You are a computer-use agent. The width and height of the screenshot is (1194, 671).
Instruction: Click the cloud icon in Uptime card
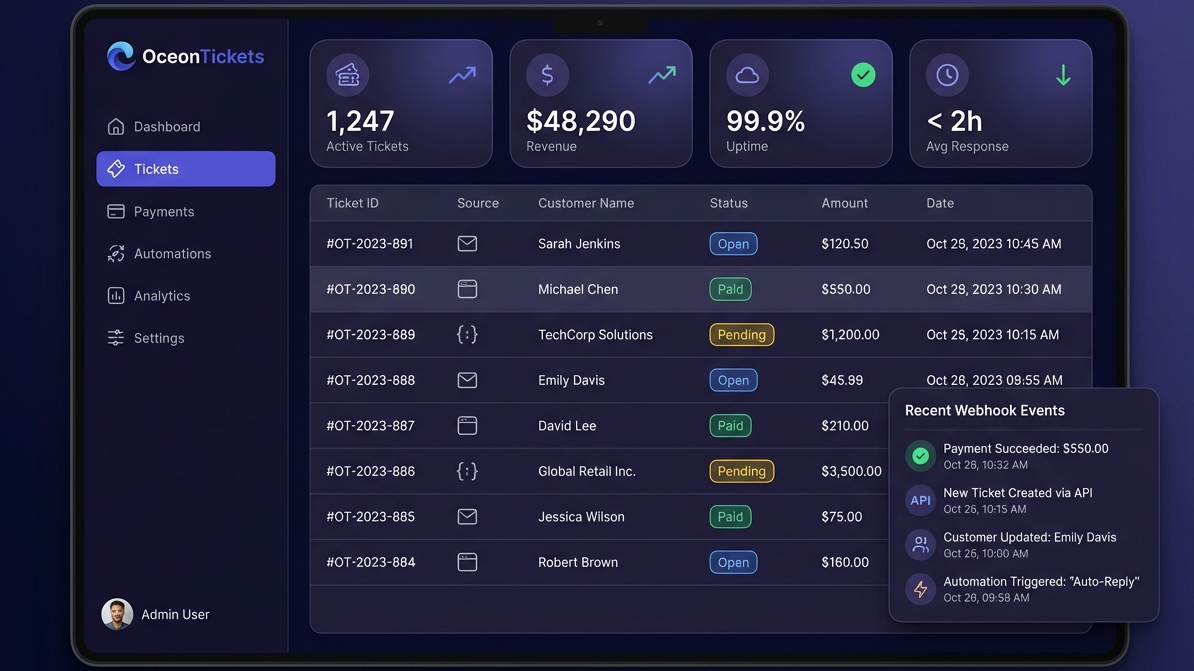pos(747,75)
